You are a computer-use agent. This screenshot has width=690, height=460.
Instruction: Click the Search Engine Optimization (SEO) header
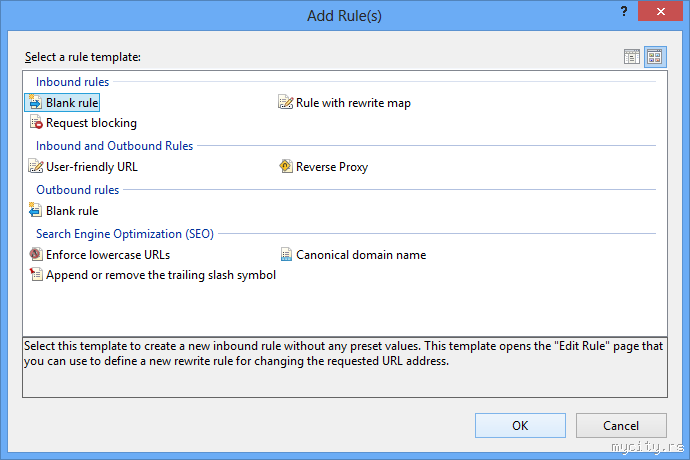click(x=125, y=234)
